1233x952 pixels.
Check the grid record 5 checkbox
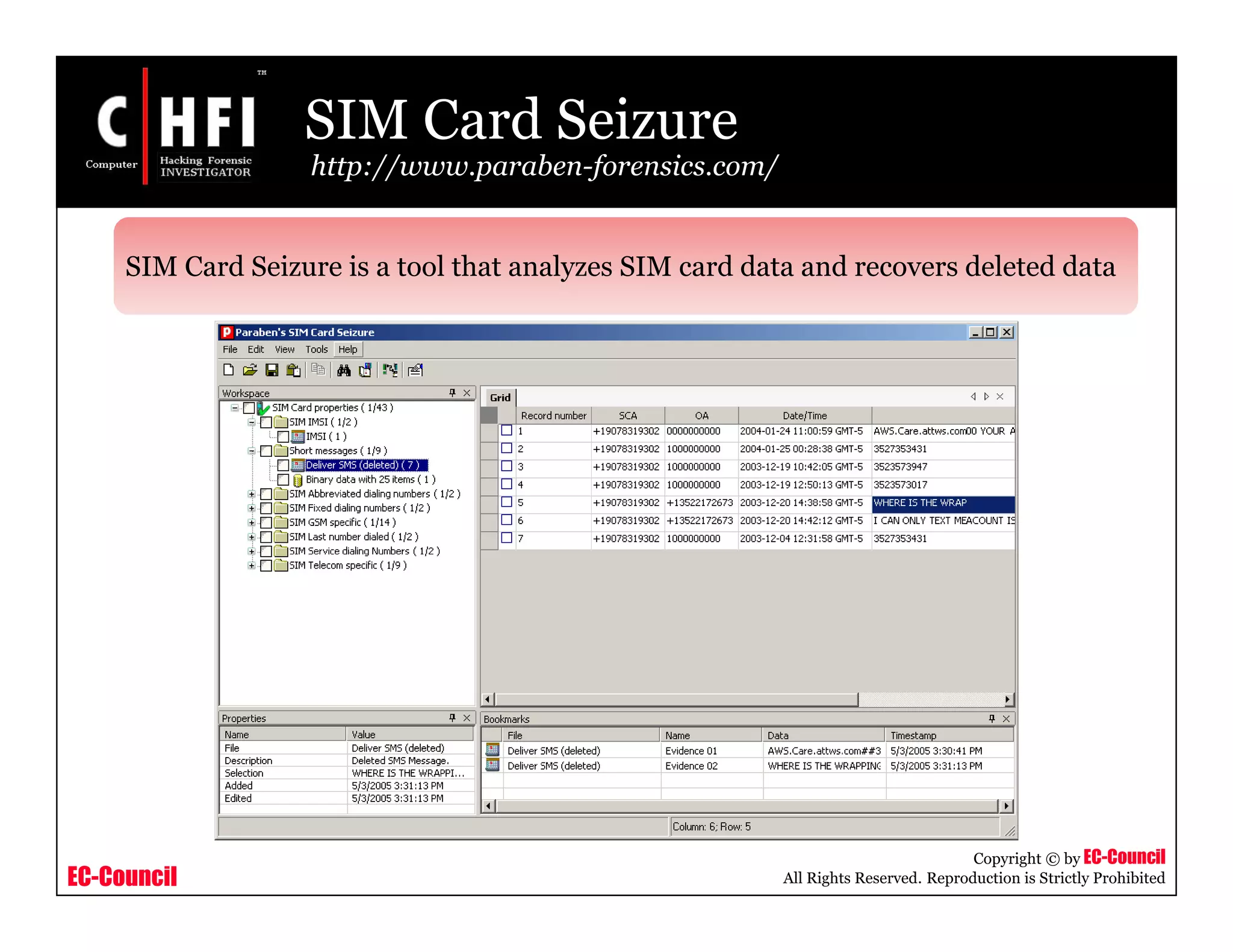(x=507, y=502)
